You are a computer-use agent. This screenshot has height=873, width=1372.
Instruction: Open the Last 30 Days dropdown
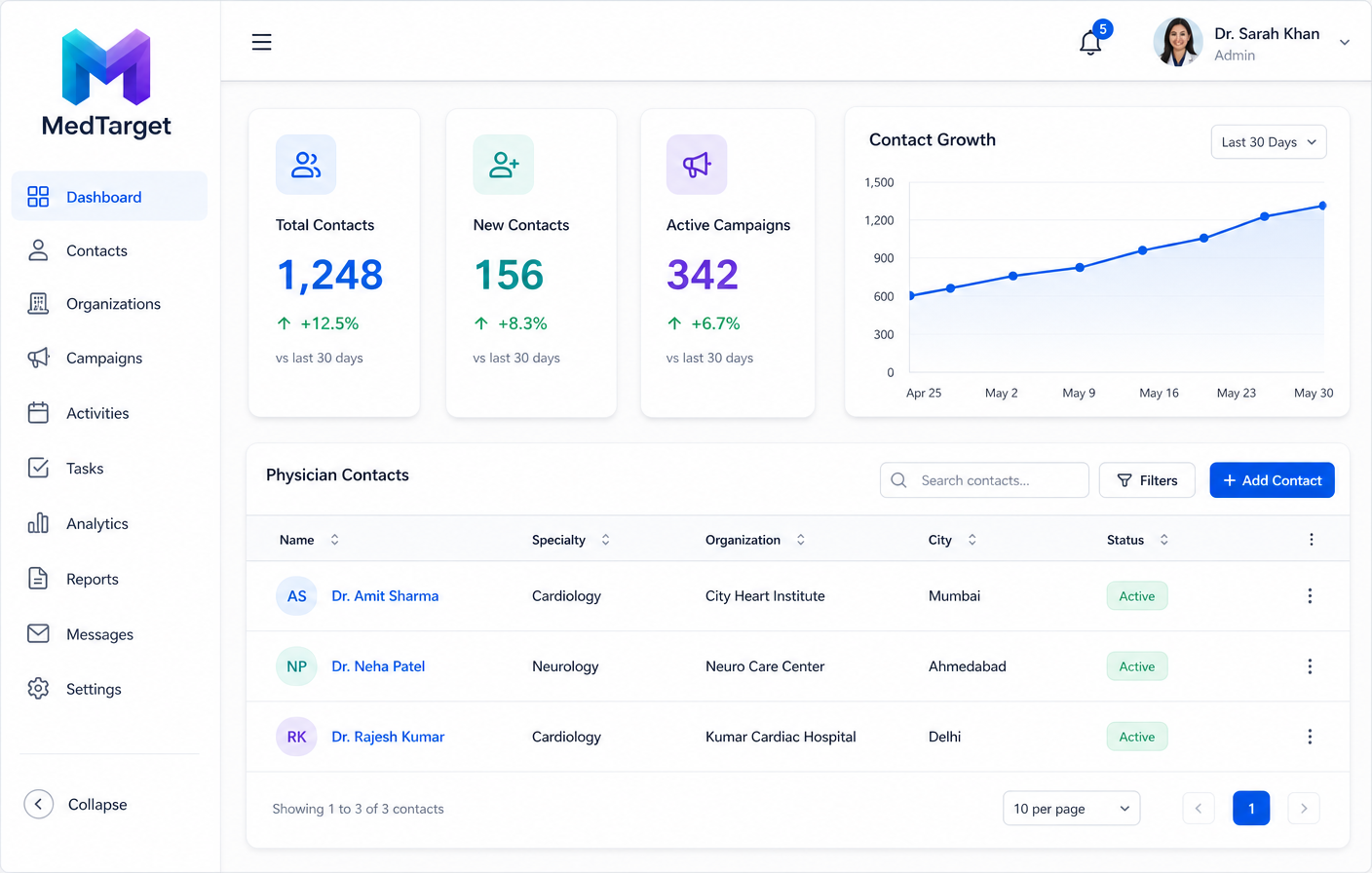(1269, 142)
